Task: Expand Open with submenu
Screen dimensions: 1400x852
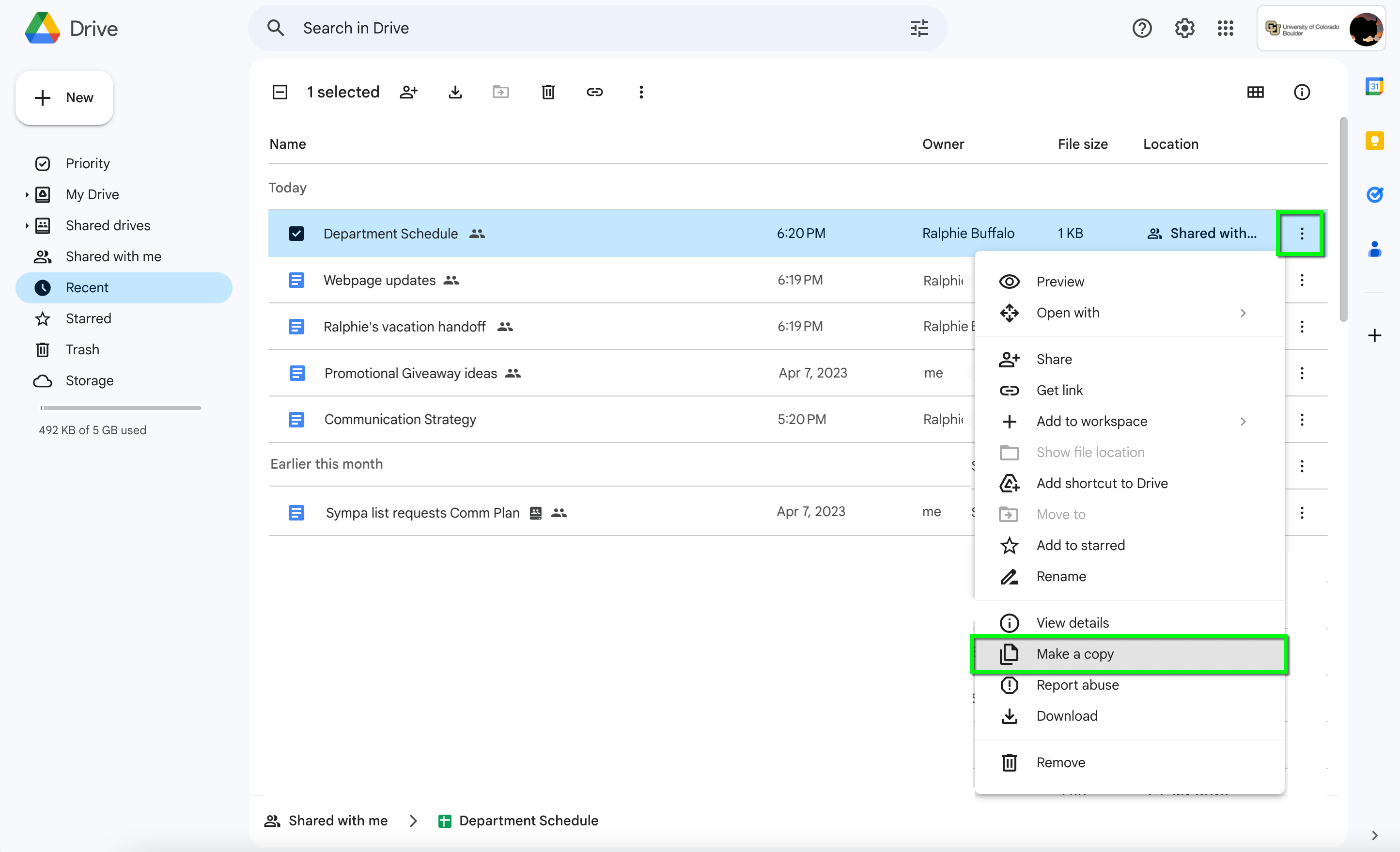Action: tap(1244, 312)
